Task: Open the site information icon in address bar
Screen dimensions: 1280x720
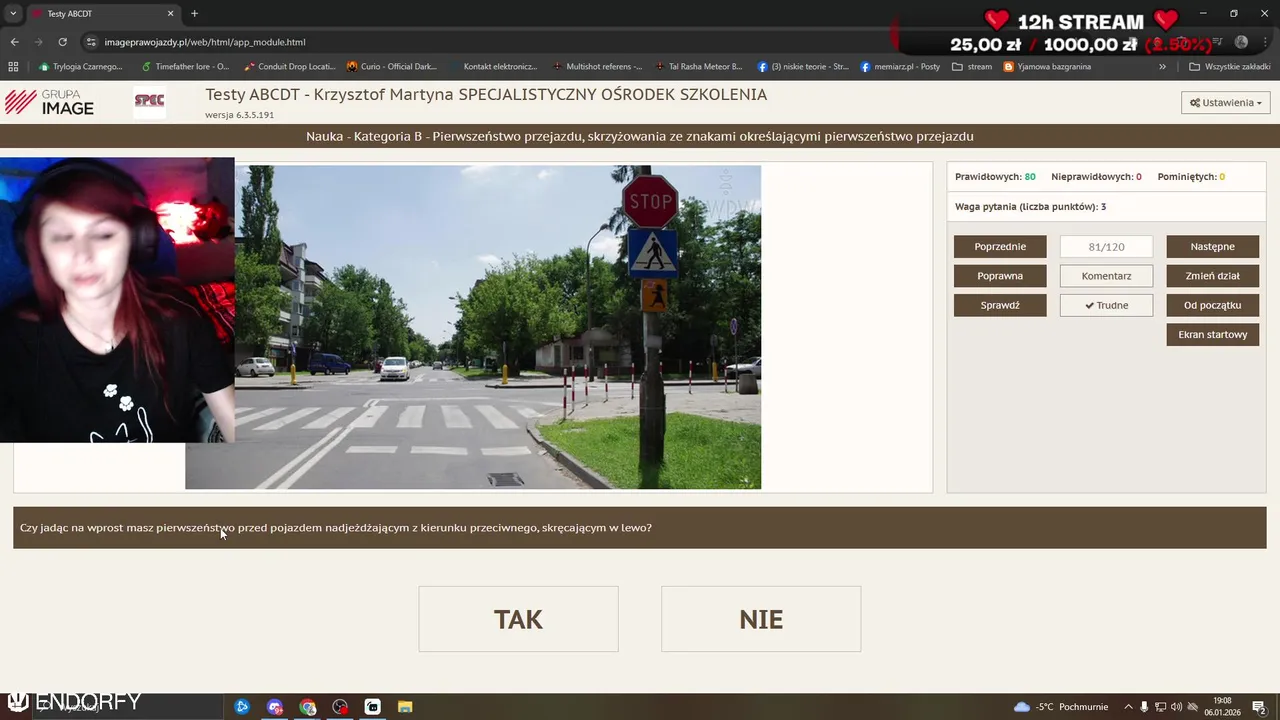Action: [x=91, y=42]
